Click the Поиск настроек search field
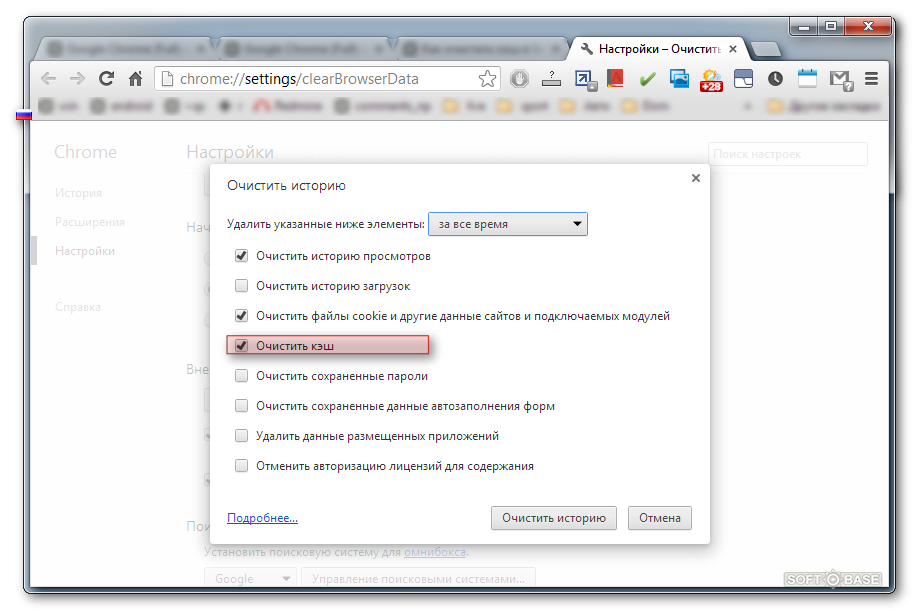 click(x=788, y=154)
